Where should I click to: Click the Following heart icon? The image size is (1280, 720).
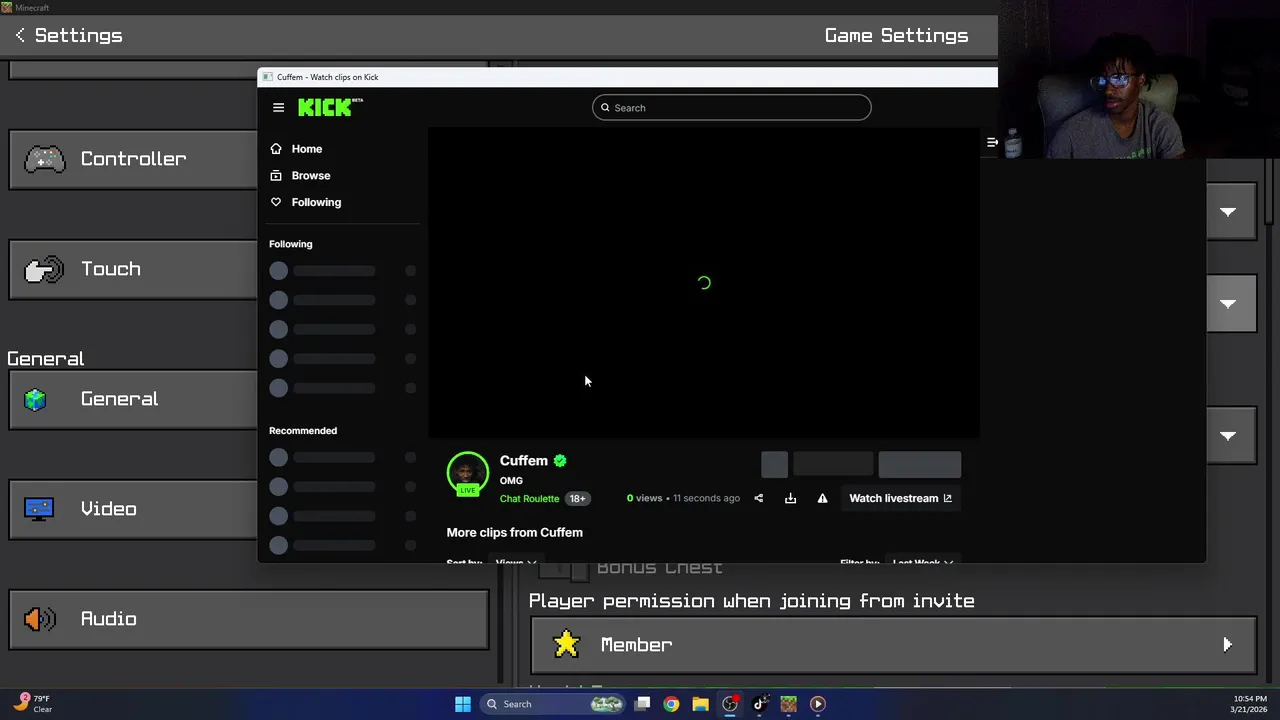tap(276, 202)
